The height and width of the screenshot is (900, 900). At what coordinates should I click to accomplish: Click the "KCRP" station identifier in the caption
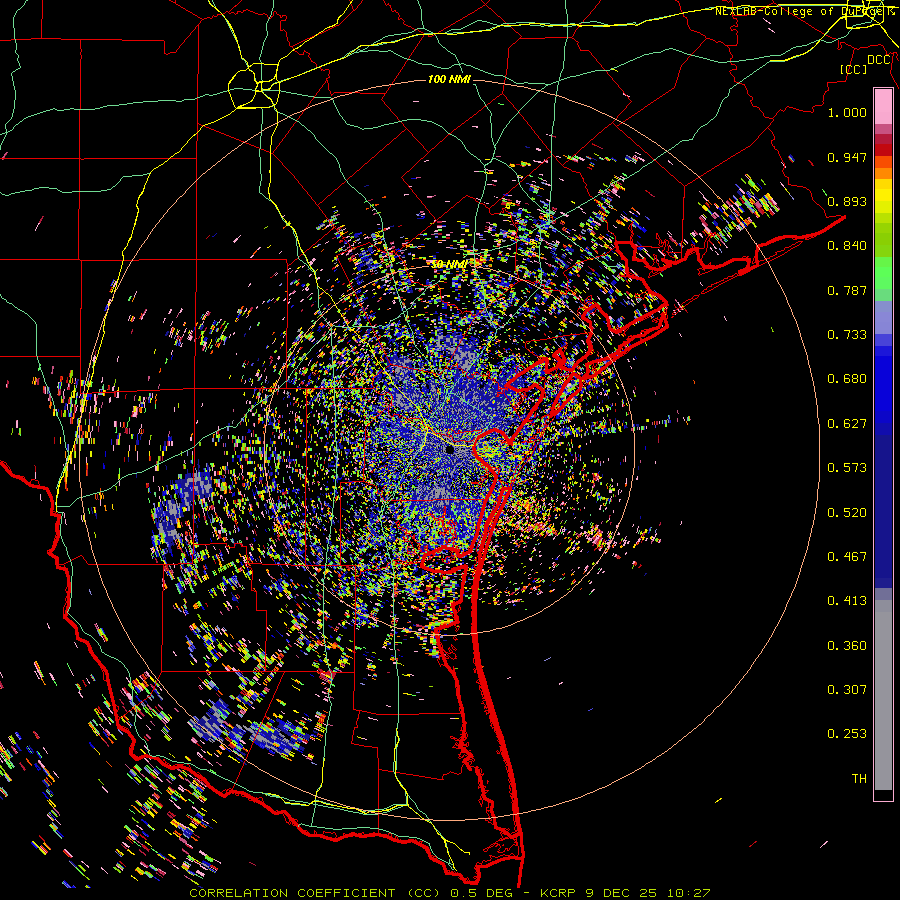click(x=558, y=893)
